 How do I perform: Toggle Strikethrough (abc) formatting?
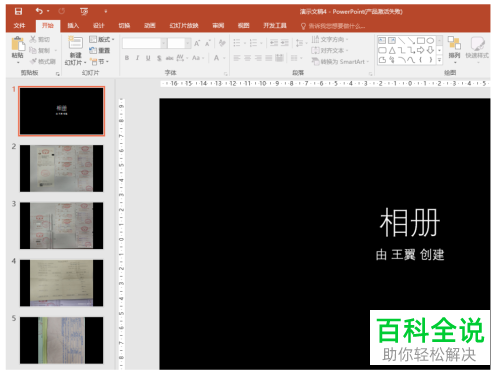tap(170, 58)
